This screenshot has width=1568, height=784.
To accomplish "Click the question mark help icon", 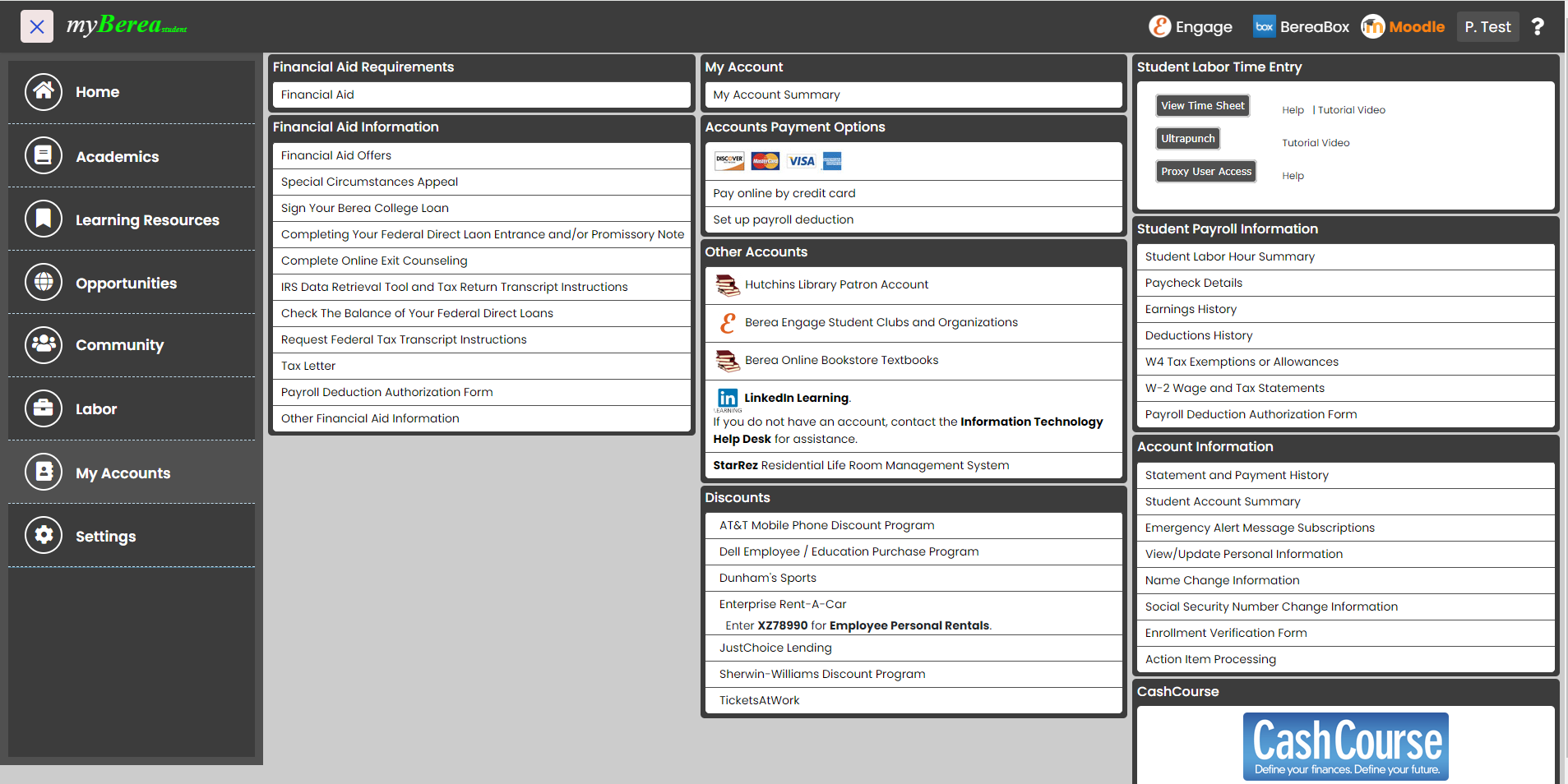I will coord(1537,27).
